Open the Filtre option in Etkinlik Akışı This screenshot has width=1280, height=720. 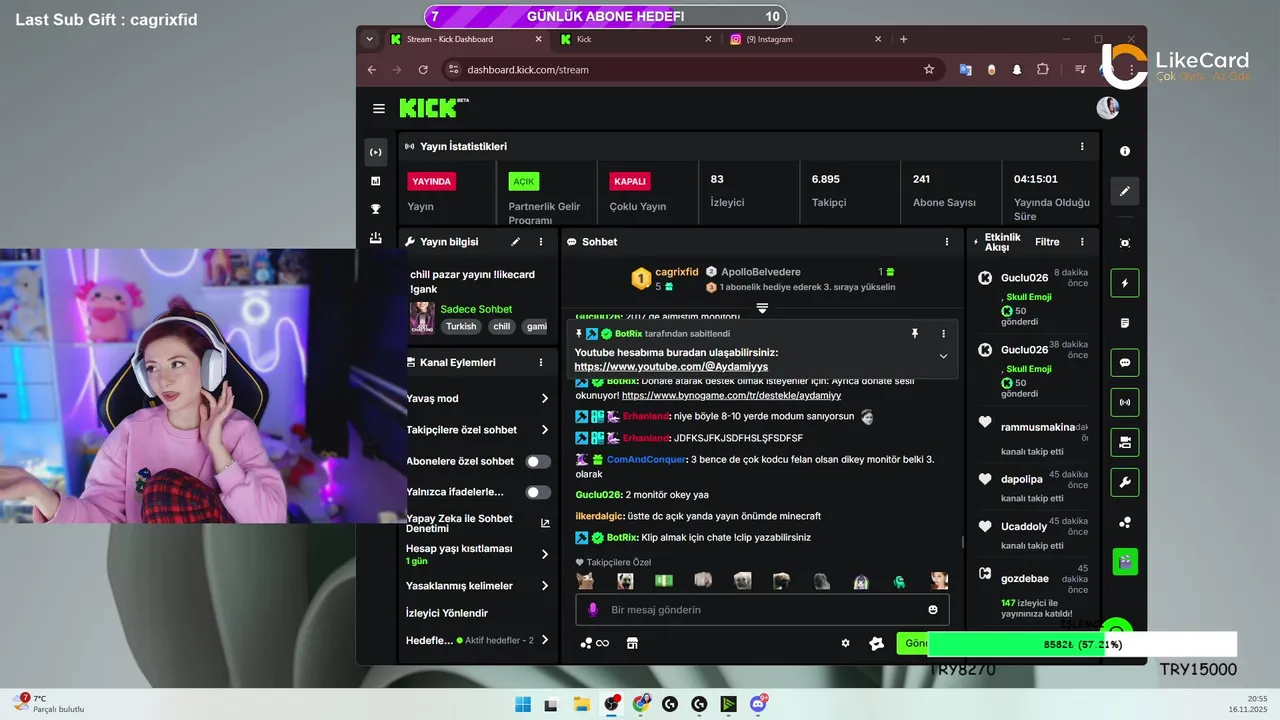(1047, 241)
